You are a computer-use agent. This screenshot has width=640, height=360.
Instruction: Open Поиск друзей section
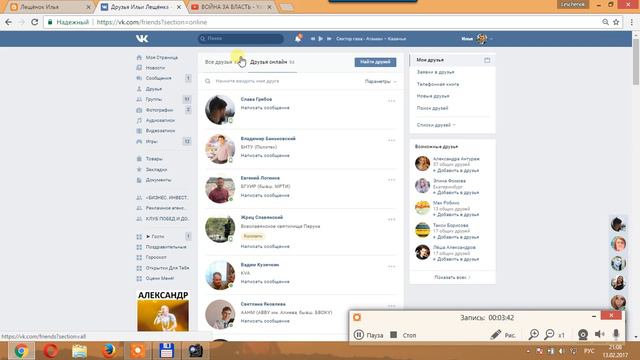pos(432,108)
